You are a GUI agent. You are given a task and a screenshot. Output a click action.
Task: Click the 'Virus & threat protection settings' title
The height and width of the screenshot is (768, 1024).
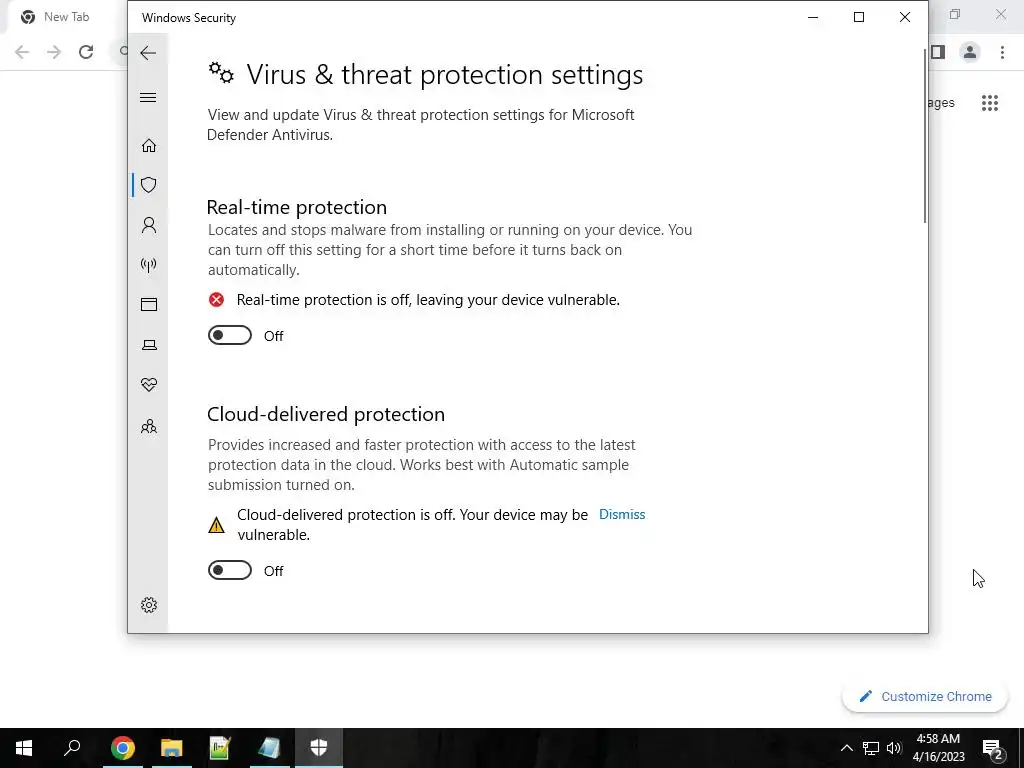(444, 74)
